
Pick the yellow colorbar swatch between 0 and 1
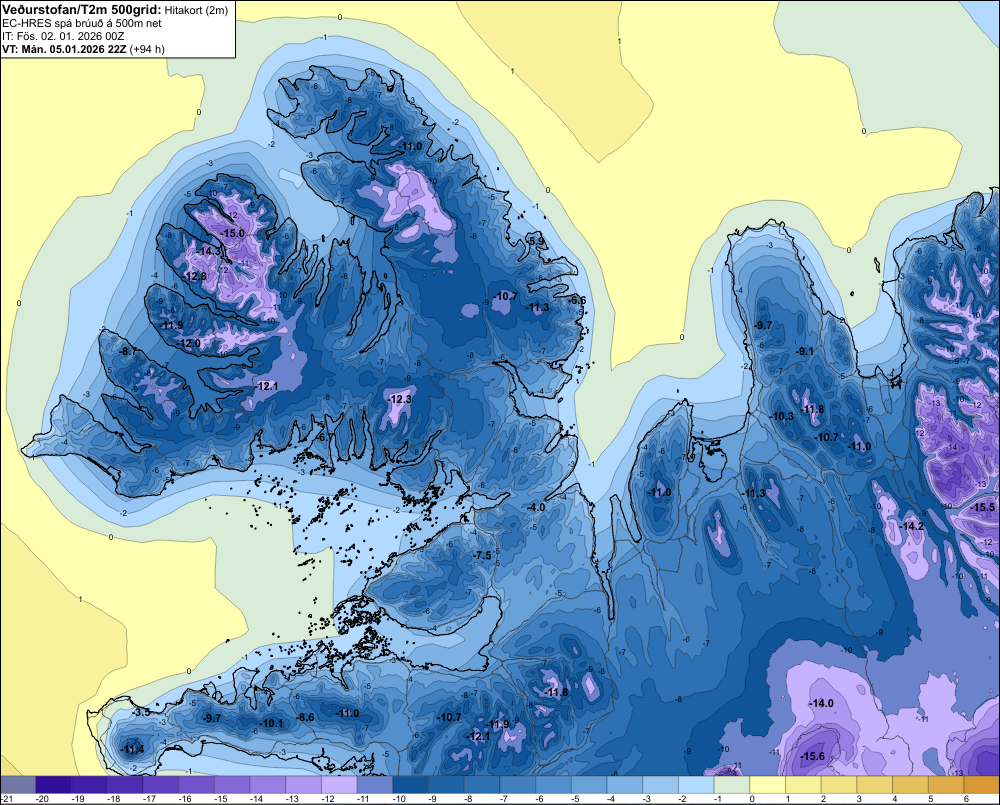(x=768, y=785)
